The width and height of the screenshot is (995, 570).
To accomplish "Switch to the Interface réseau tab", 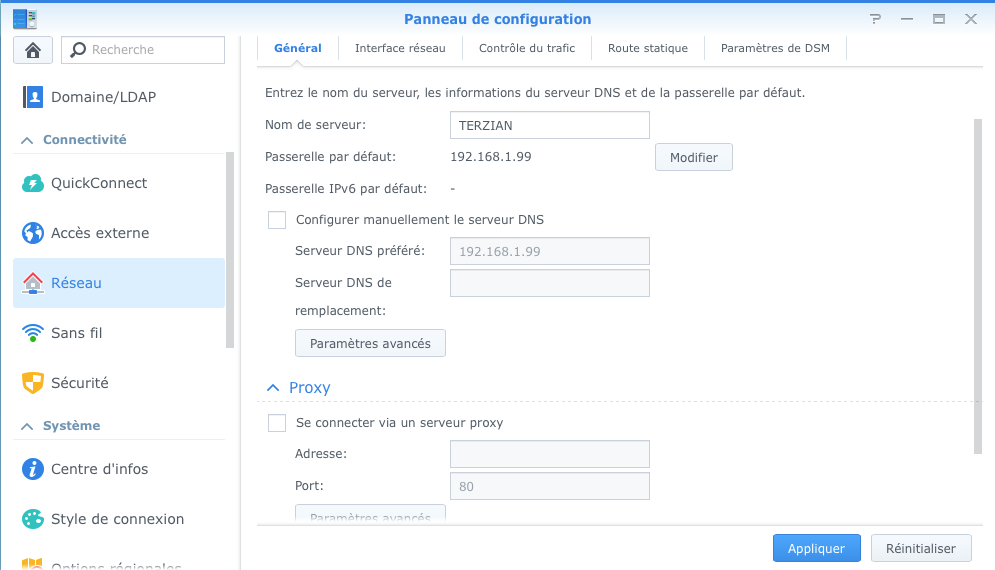I will tap(400, 48).
